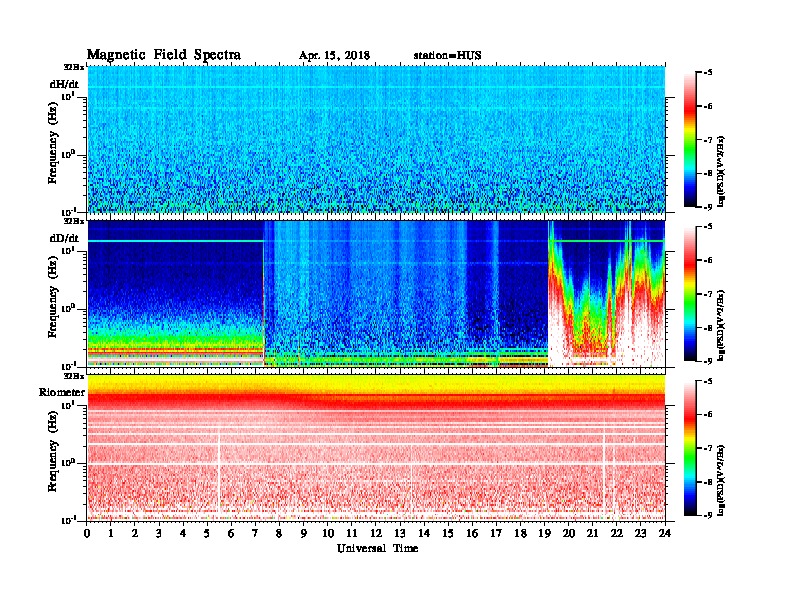This screenshot has height=612, width=792.
Task: Click the Riometer spectrogram panel
Action: (376, 448)
